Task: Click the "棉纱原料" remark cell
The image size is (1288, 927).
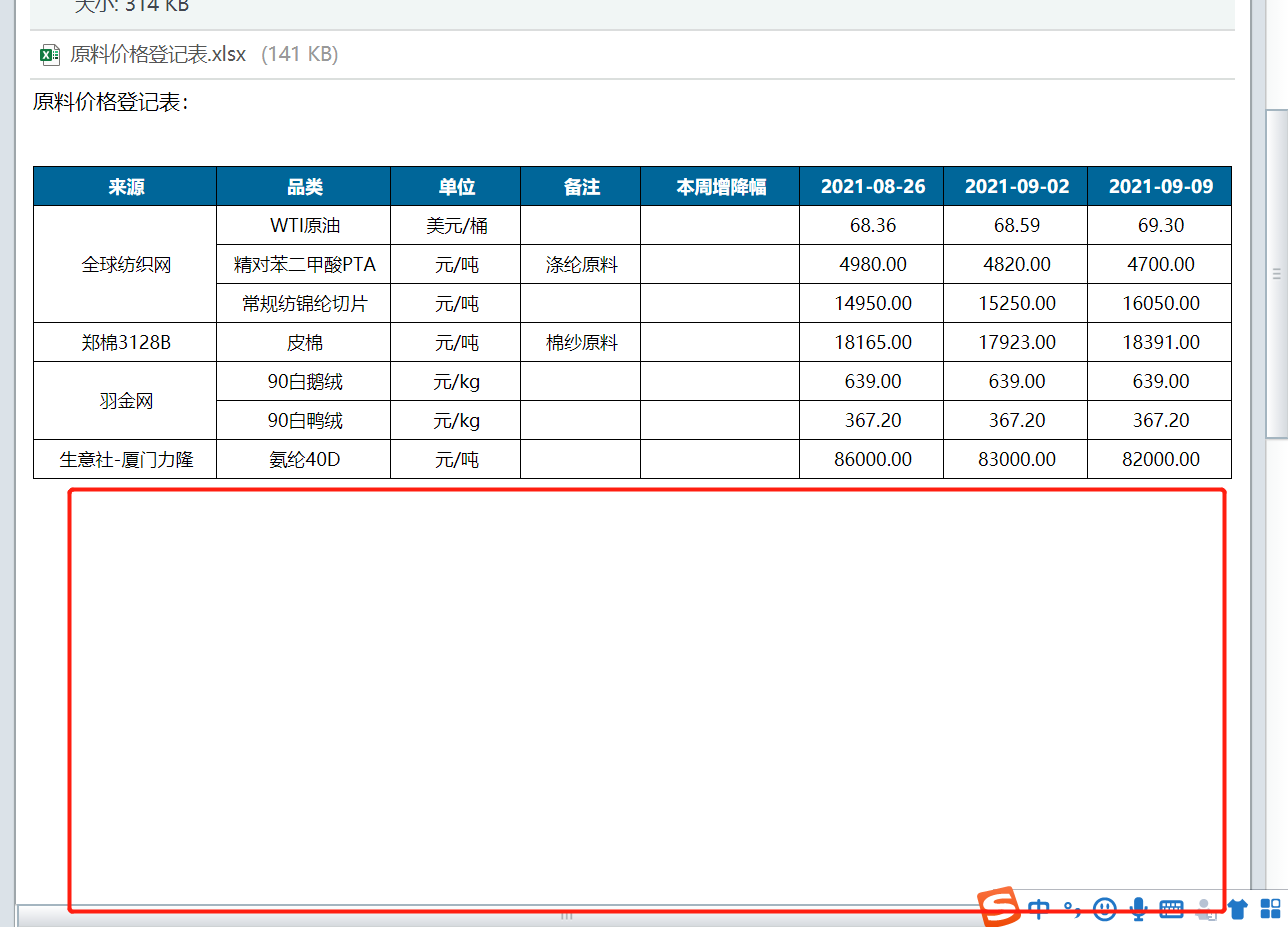Action: (581, 343)
